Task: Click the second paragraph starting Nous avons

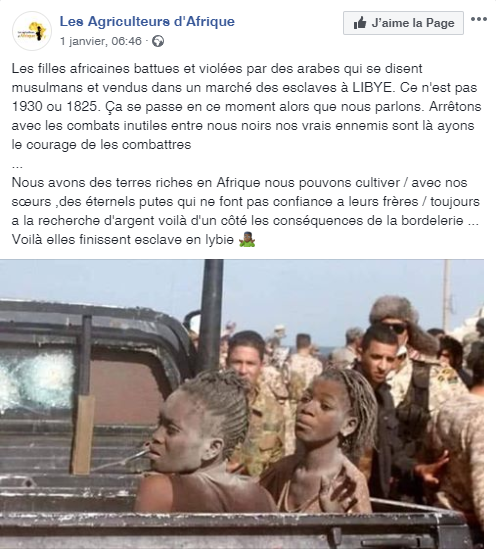Action: [x=246, y=211]
